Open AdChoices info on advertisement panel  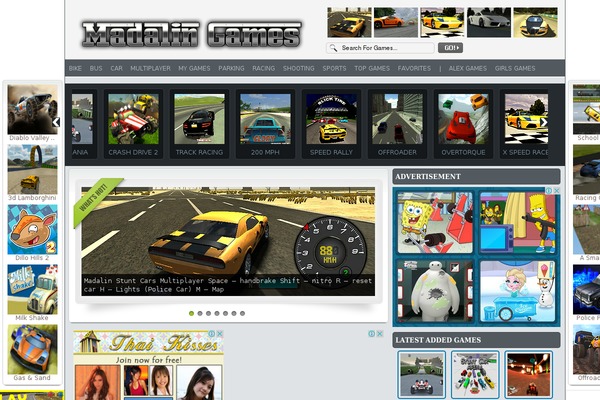[549, 191]
